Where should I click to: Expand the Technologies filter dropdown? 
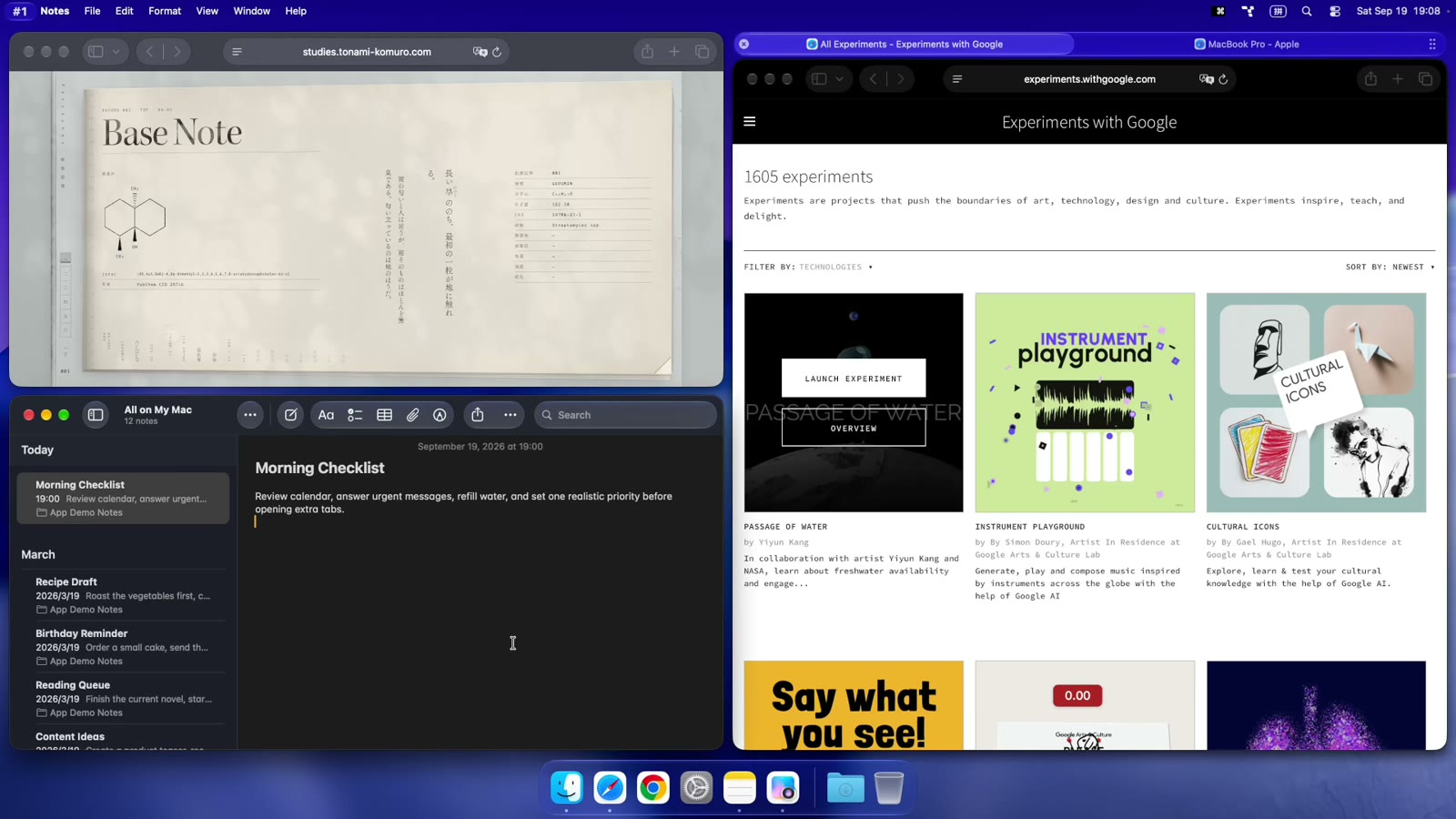pos(835,267)
